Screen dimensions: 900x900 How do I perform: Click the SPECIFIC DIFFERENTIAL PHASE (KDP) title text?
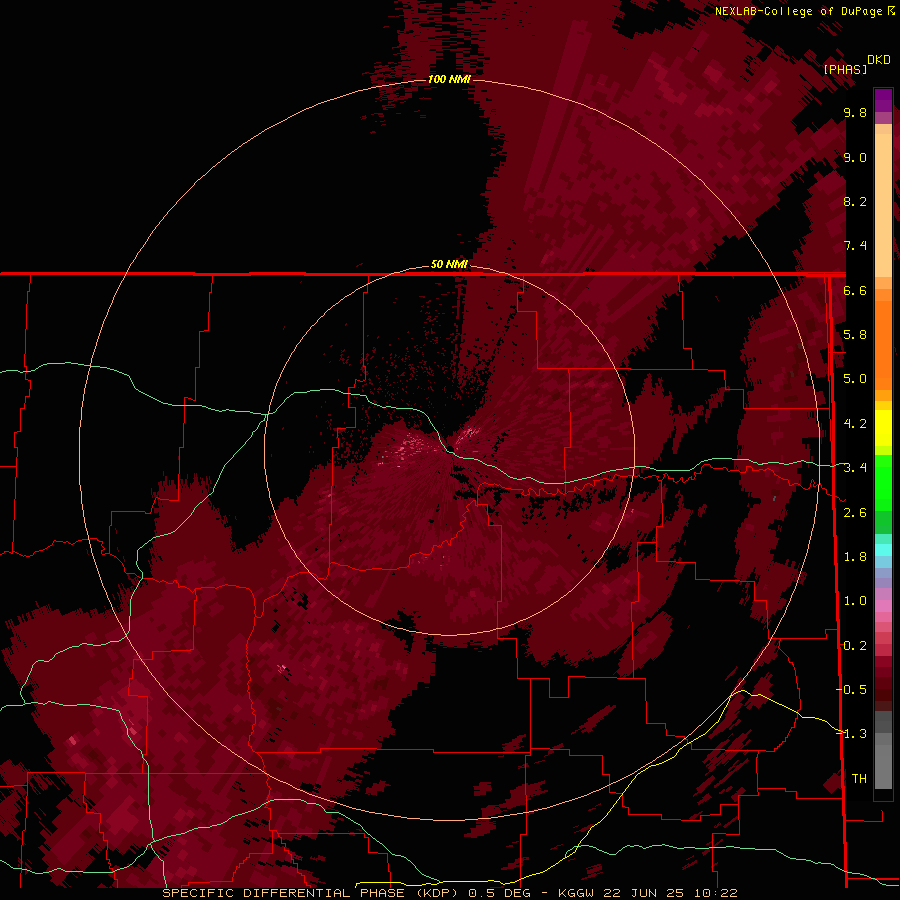pyautogui.click(x=312, y=893)
